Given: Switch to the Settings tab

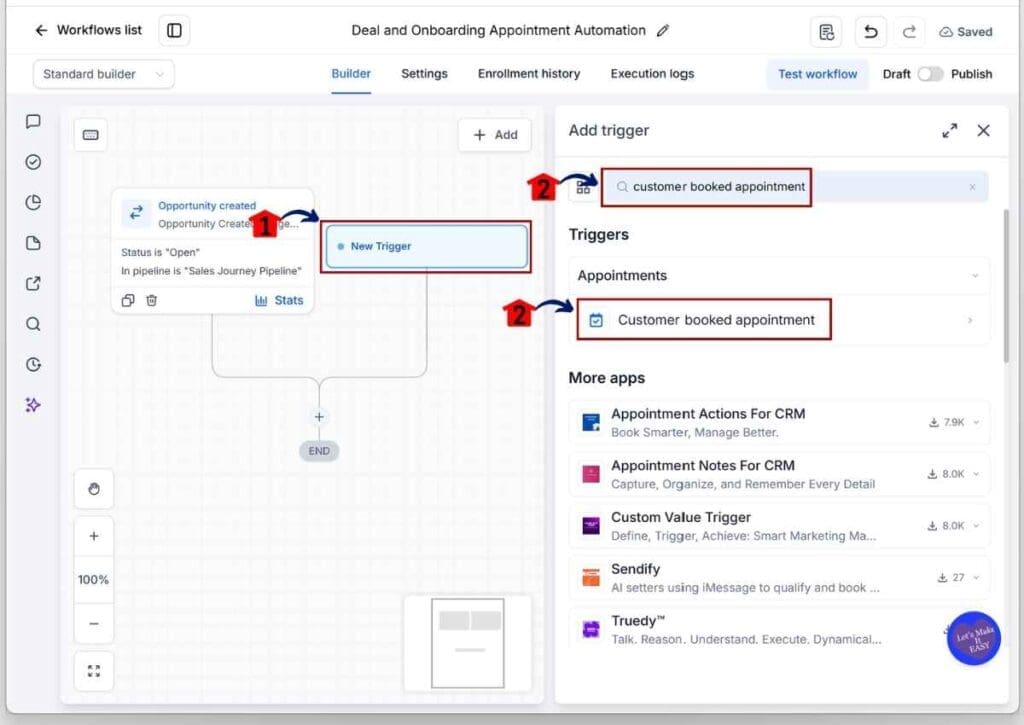Looking at the screenshot, I should pyautogui.click(x=424, y=74).
